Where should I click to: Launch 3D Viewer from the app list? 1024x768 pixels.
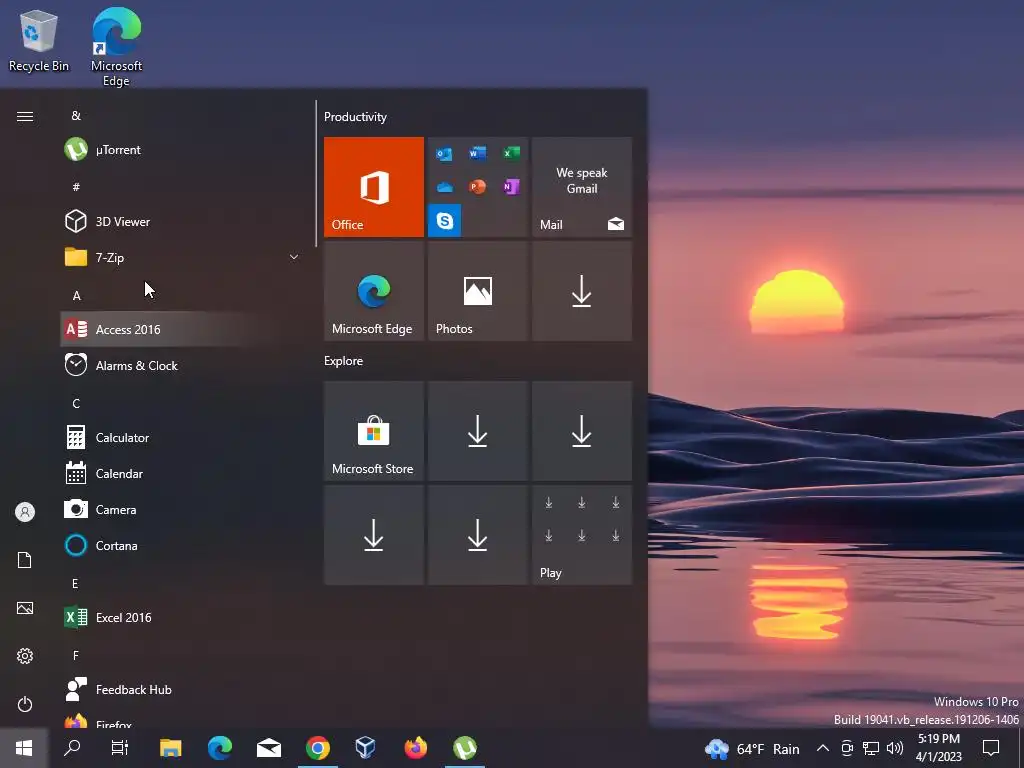point(180,221)
